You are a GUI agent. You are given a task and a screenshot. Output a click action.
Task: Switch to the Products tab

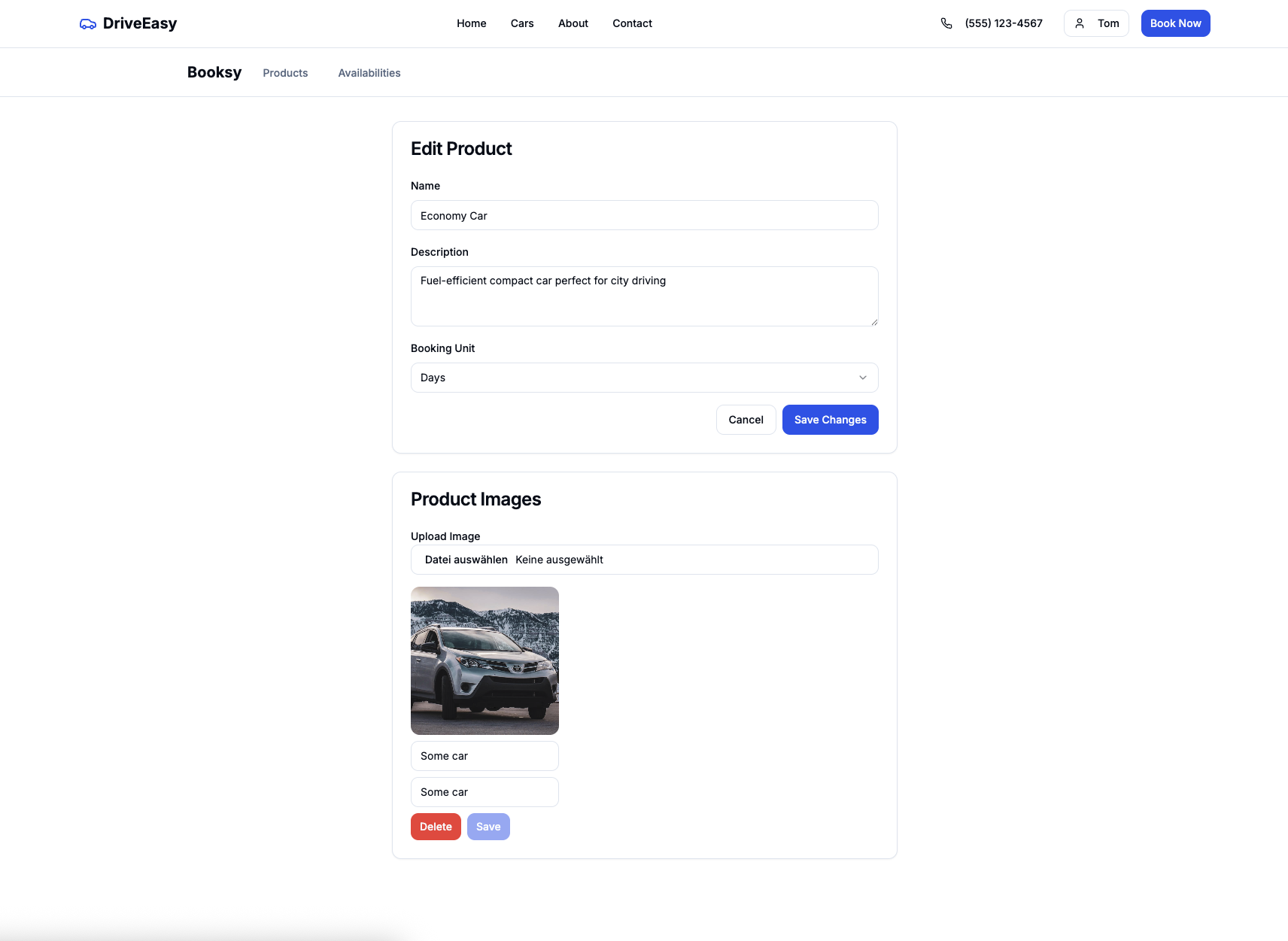click(285, 73)
